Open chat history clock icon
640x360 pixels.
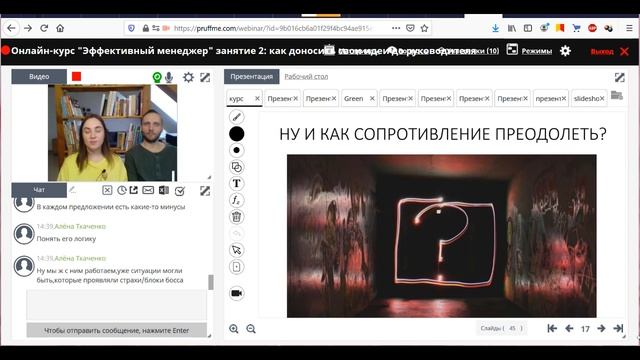[122, 190]
